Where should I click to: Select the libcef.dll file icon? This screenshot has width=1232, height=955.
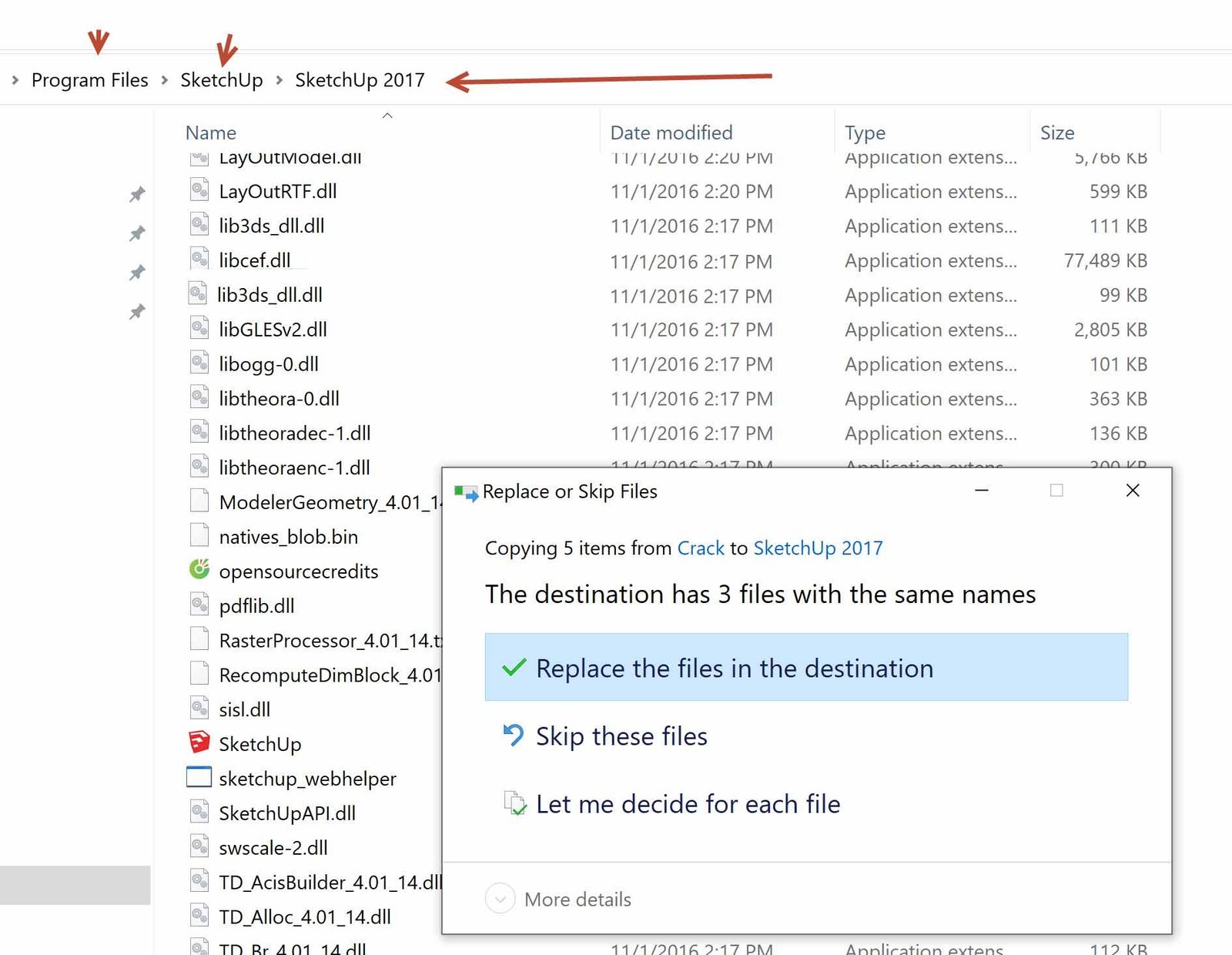click(199, 259)
